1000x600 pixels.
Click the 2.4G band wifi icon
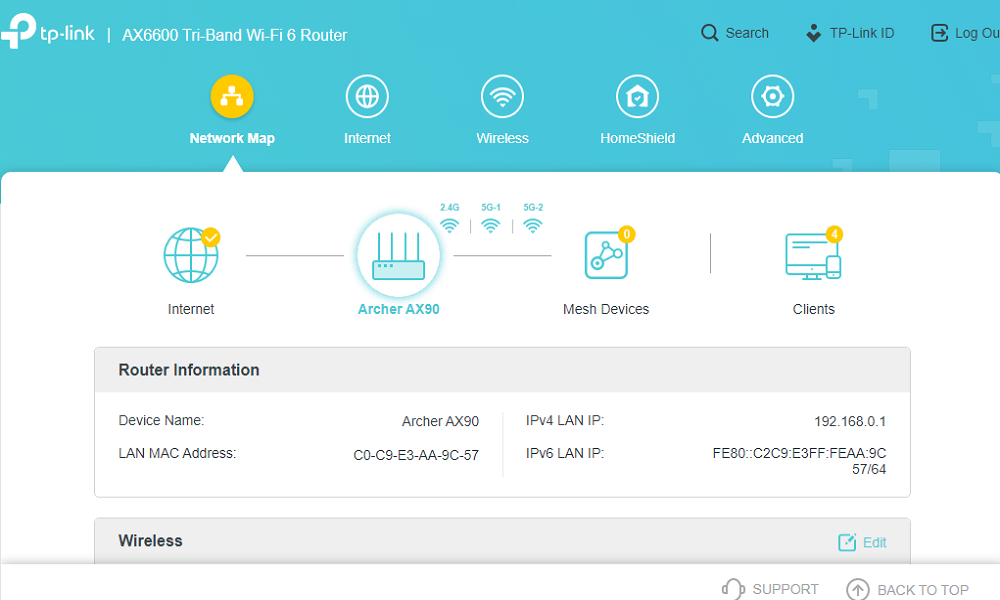[x=450, y=226]
